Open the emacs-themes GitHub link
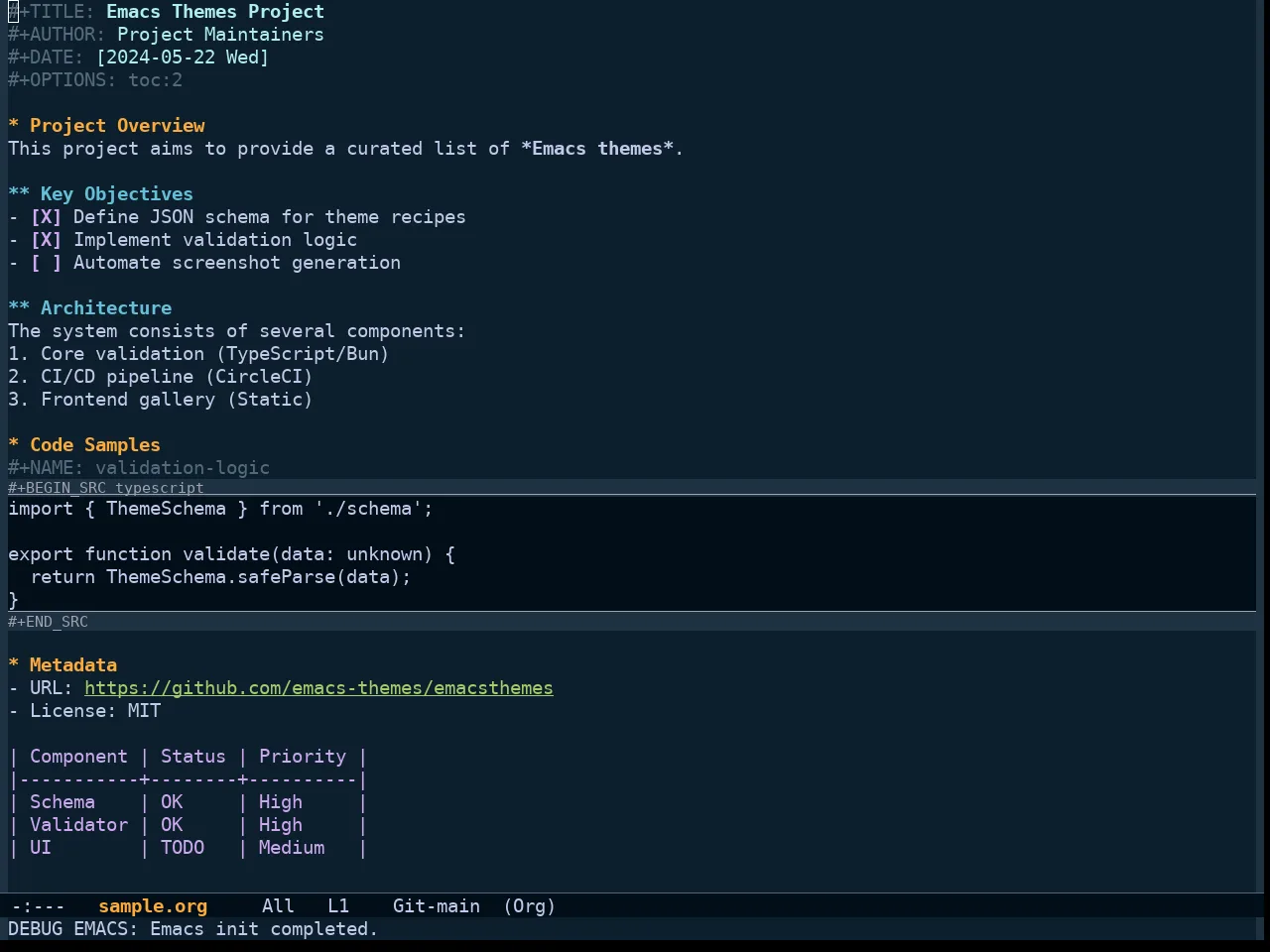 click(x=318, y=688)
